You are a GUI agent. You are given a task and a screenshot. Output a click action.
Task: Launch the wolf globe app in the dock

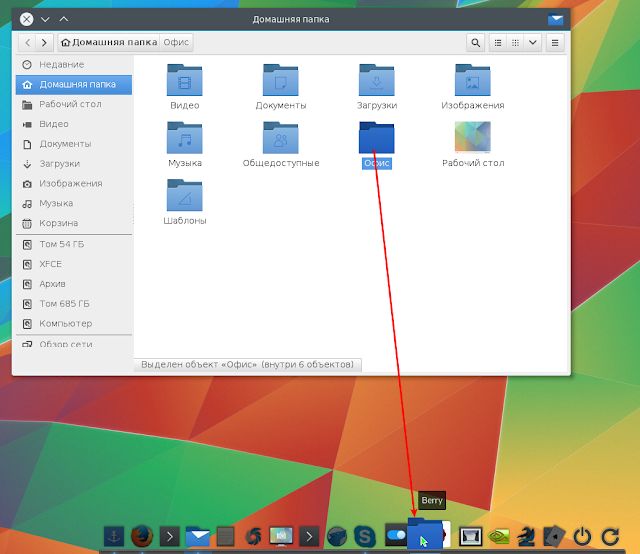click(x=337, y=536)
